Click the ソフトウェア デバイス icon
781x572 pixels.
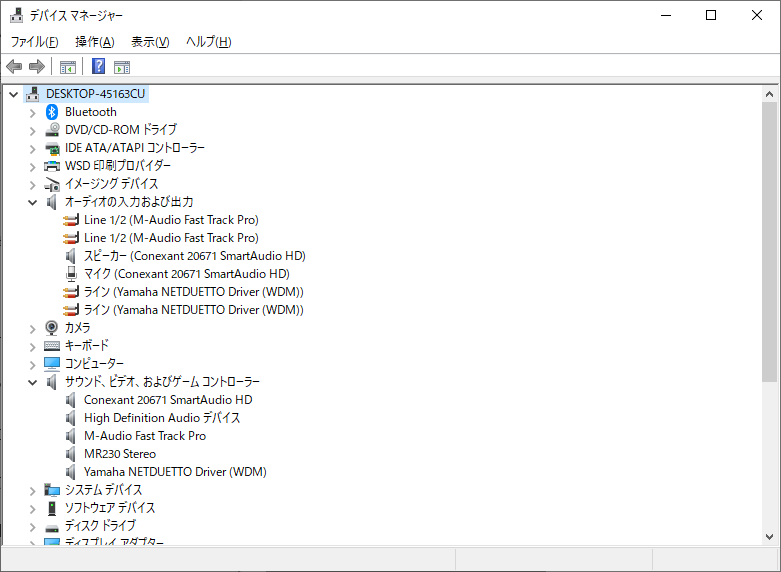(x=52, y=508)
